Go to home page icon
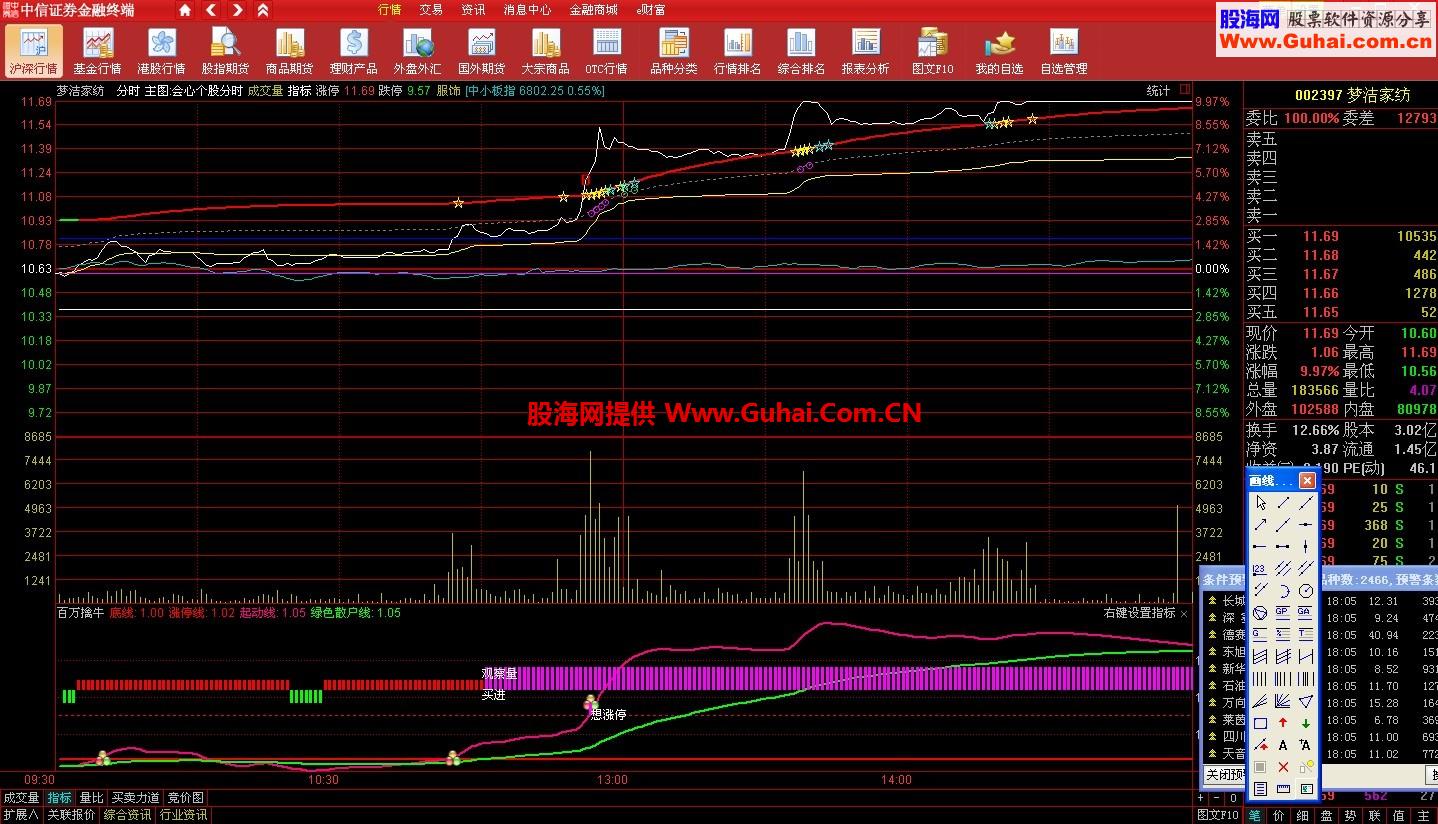 pos(185,10)
